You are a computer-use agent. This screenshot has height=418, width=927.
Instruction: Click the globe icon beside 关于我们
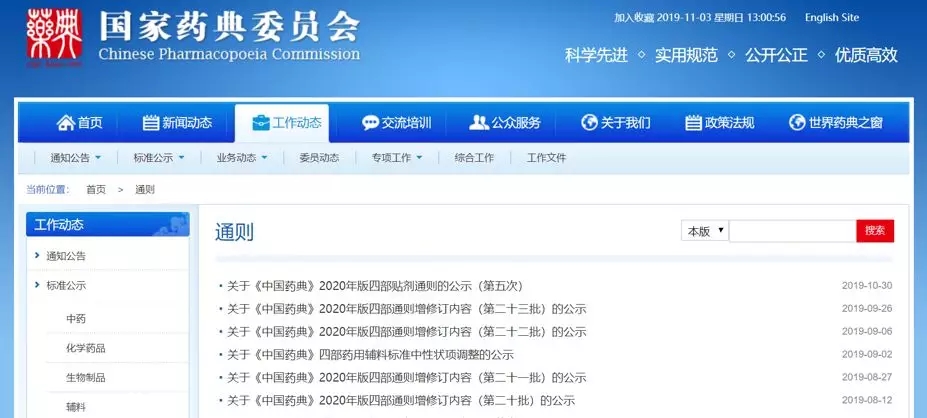[589, 123]
